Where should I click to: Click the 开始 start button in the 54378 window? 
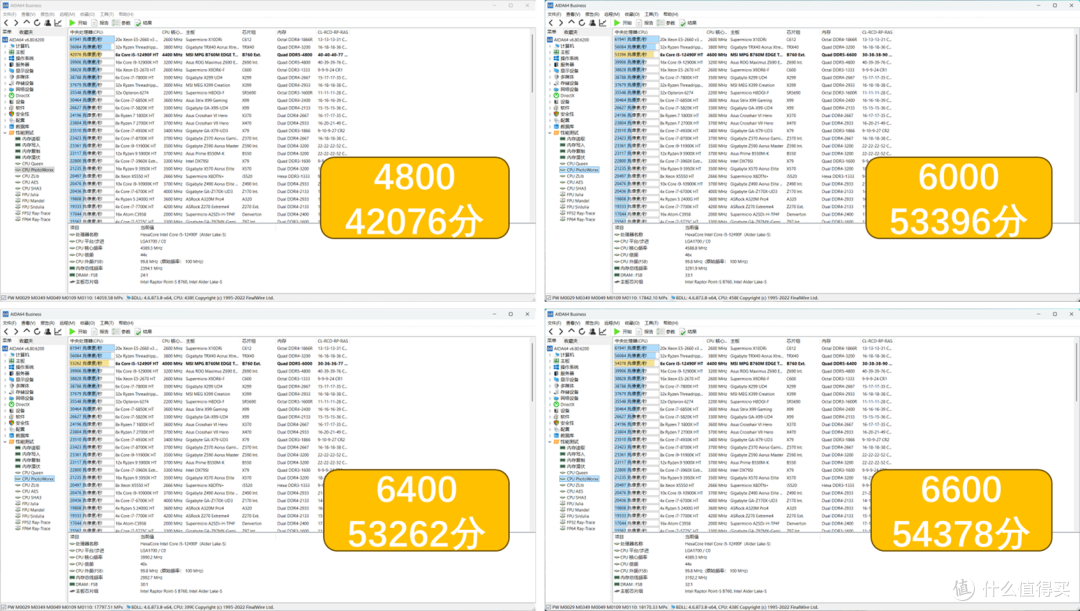[623, 331]
